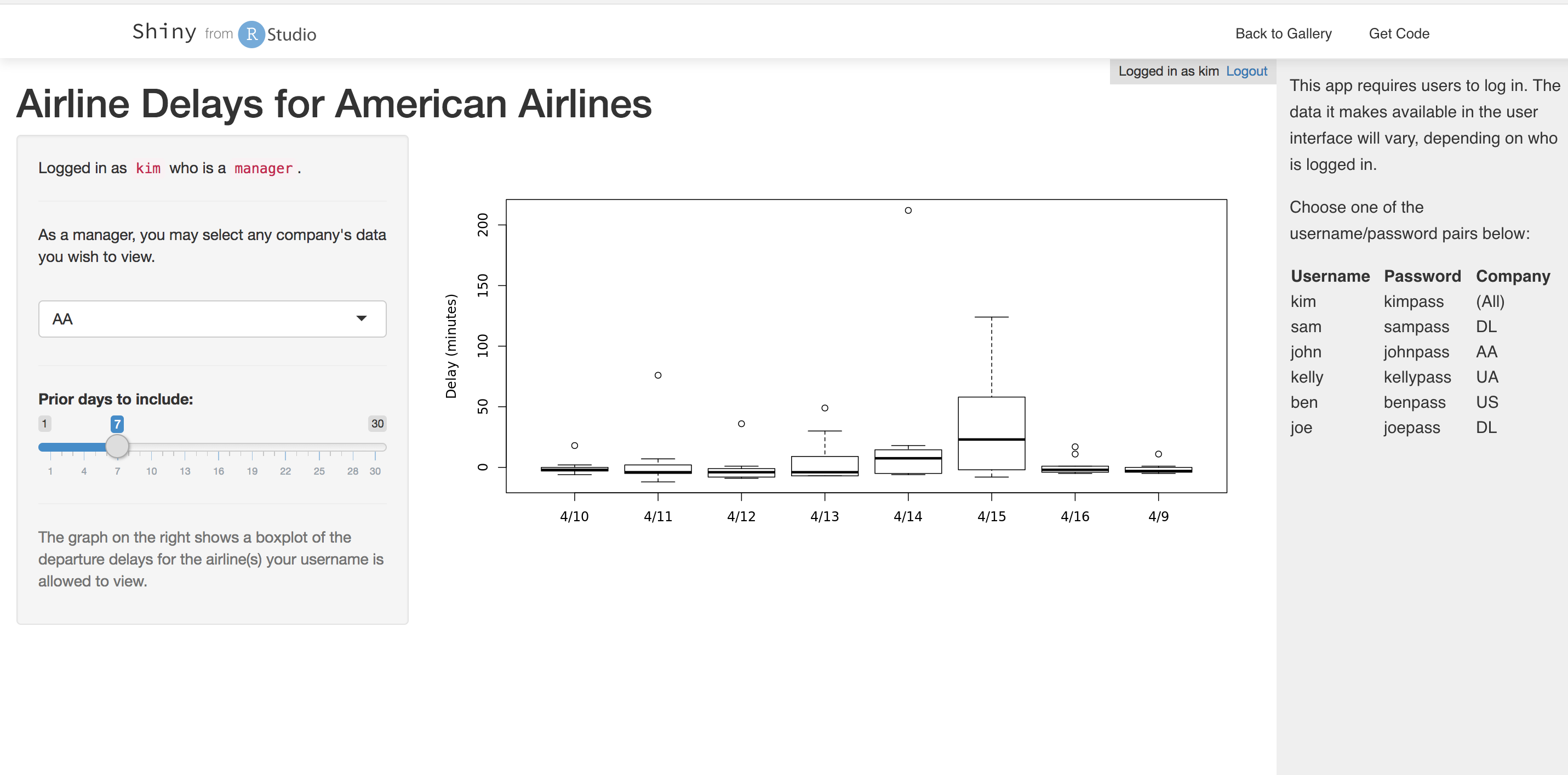Click the 4/13 boxplot box
The image size is (1568, 775).
tap(824, 466)
